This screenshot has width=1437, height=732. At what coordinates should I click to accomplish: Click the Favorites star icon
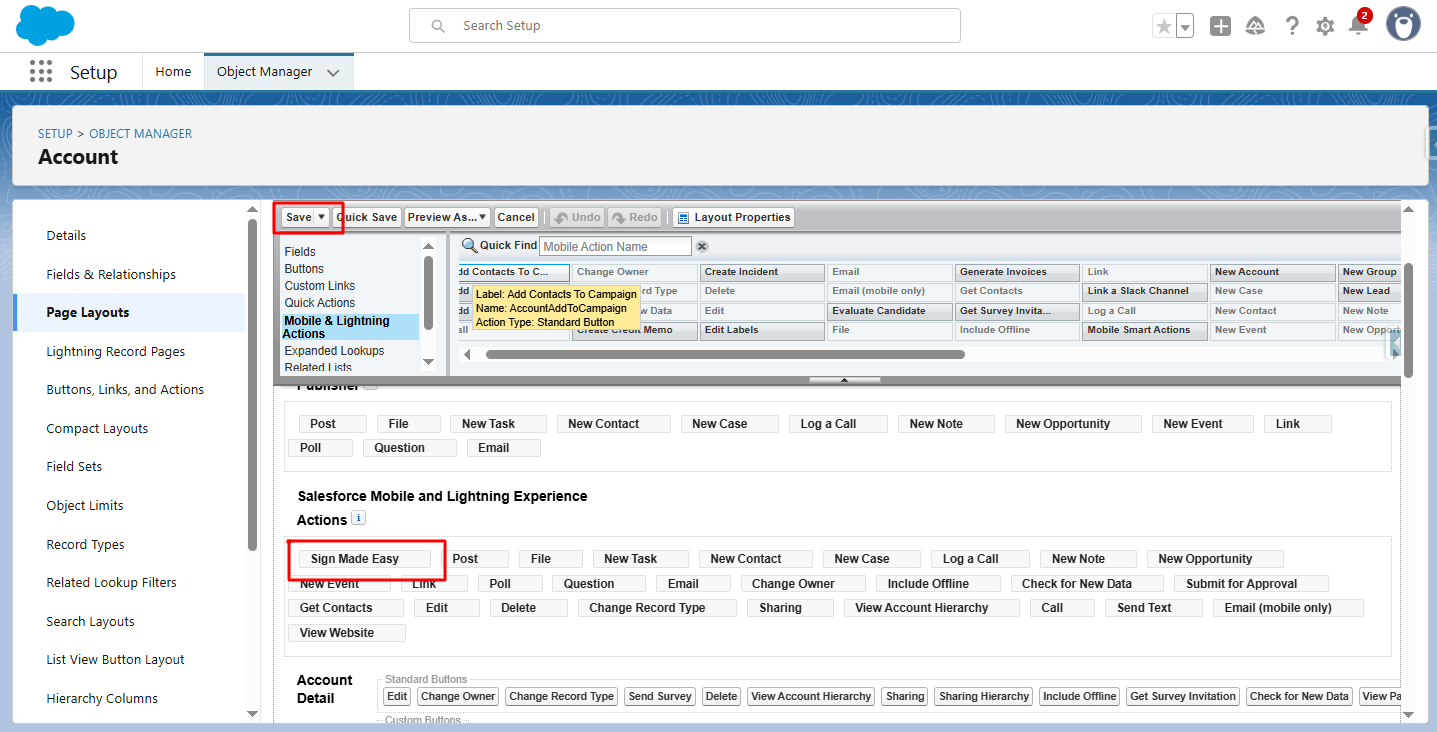[1163, 27]
